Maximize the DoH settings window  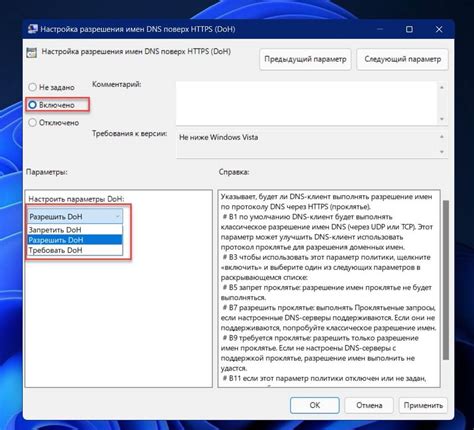tap(409, 29)
